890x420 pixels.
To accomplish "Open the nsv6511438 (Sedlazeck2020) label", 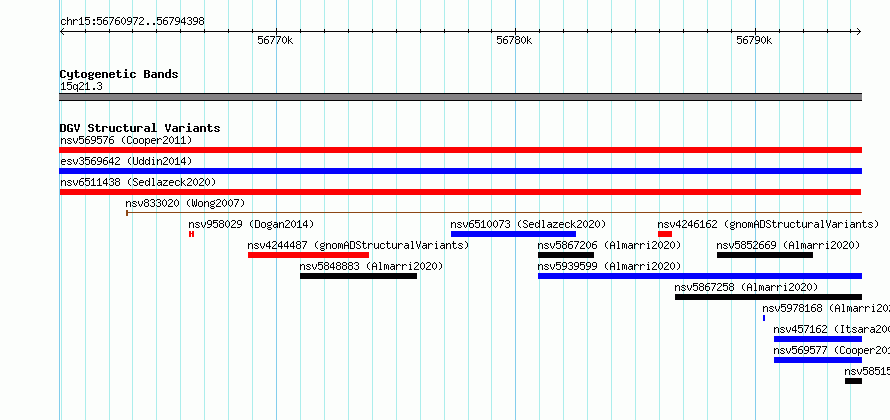I will click(x=138, y=182).
